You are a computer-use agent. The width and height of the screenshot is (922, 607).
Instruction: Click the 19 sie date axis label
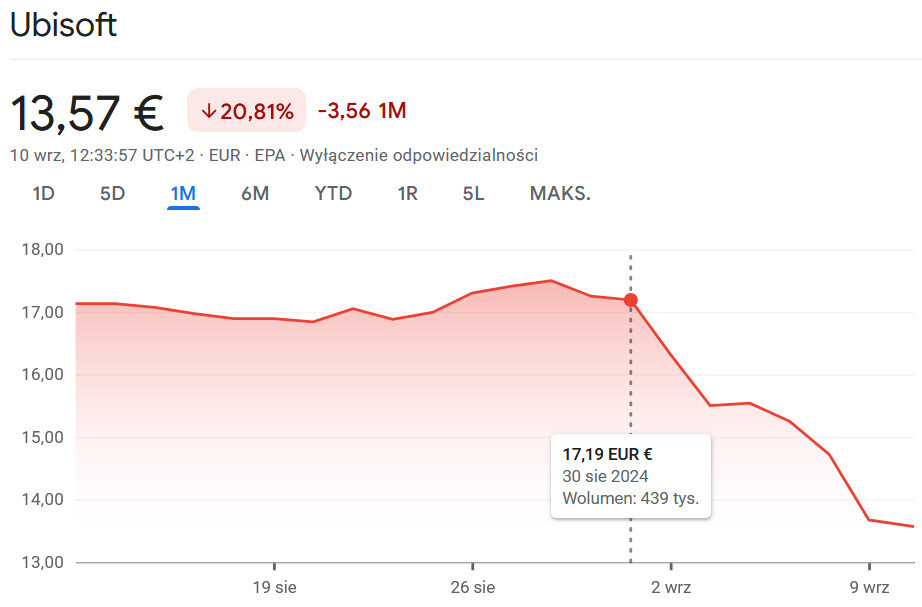point(274,586)
